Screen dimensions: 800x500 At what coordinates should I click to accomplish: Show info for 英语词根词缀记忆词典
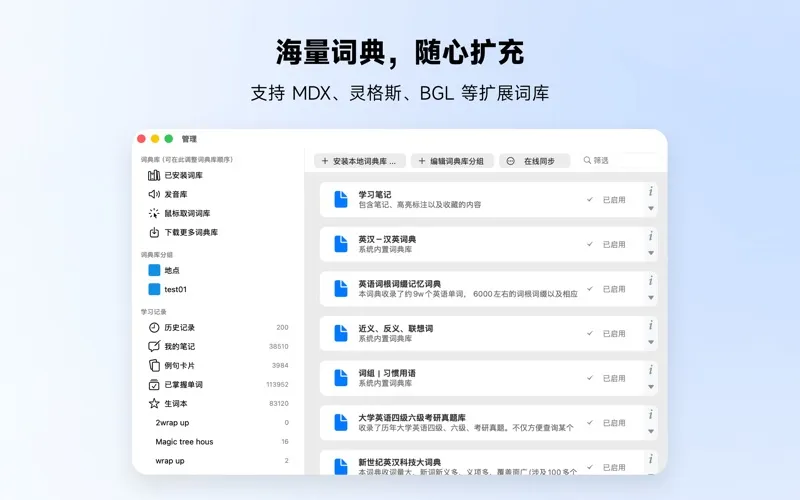pos(651,281)
